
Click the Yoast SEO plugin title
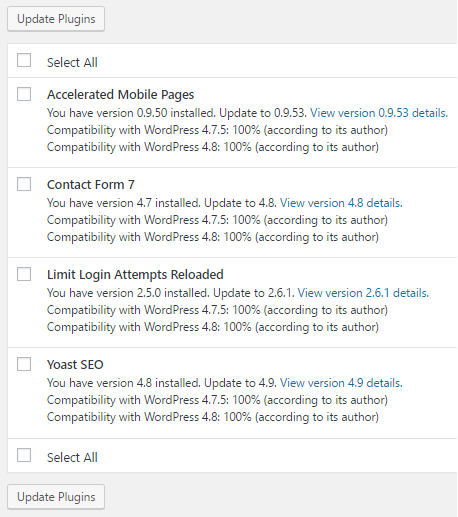(x=75, y=364)
